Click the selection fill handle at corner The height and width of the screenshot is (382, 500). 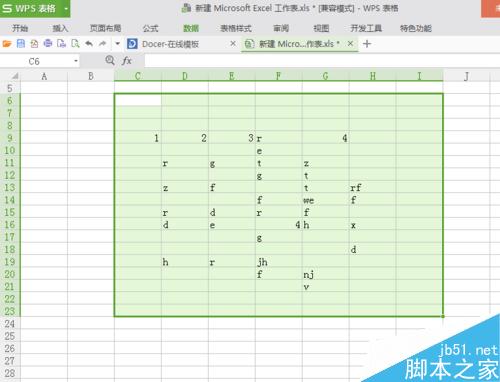(x=443, y=316)
